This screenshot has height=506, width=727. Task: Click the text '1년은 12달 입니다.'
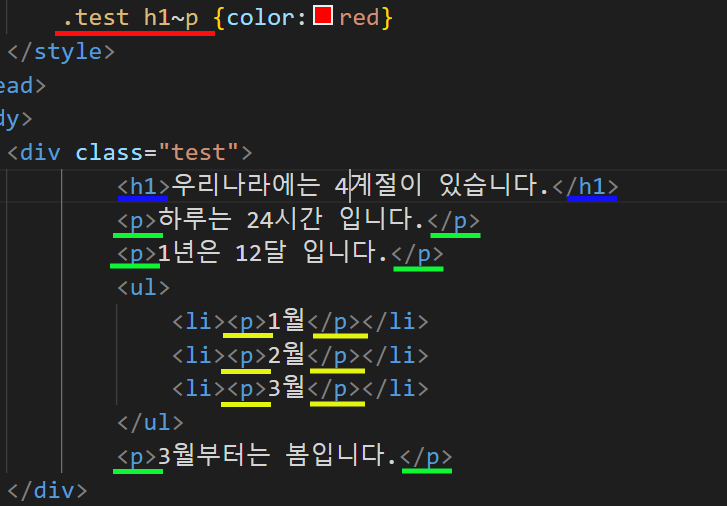tap(273, 253)
